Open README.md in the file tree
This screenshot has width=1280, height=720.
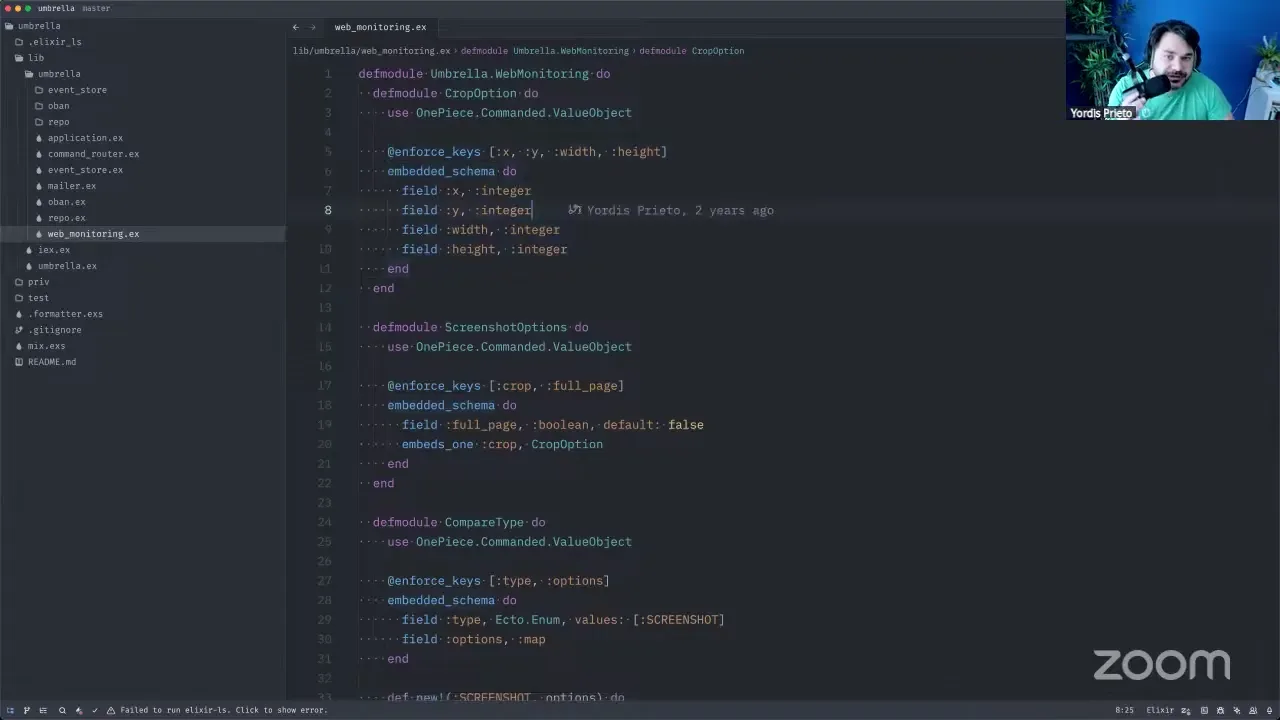pos(52,362)
